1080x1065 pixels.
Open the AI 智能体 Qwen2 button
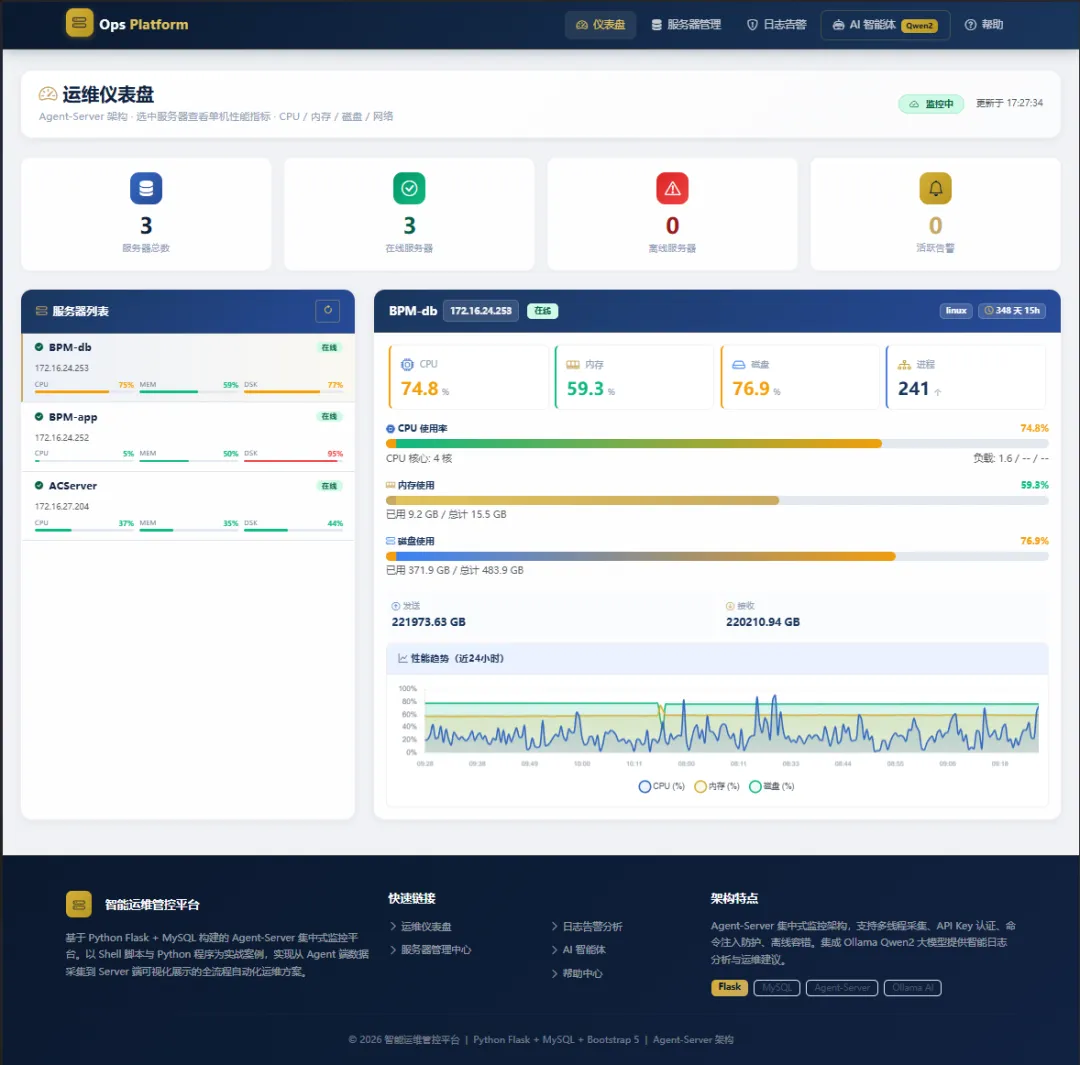pyautogui.click(x=885, y=25)
